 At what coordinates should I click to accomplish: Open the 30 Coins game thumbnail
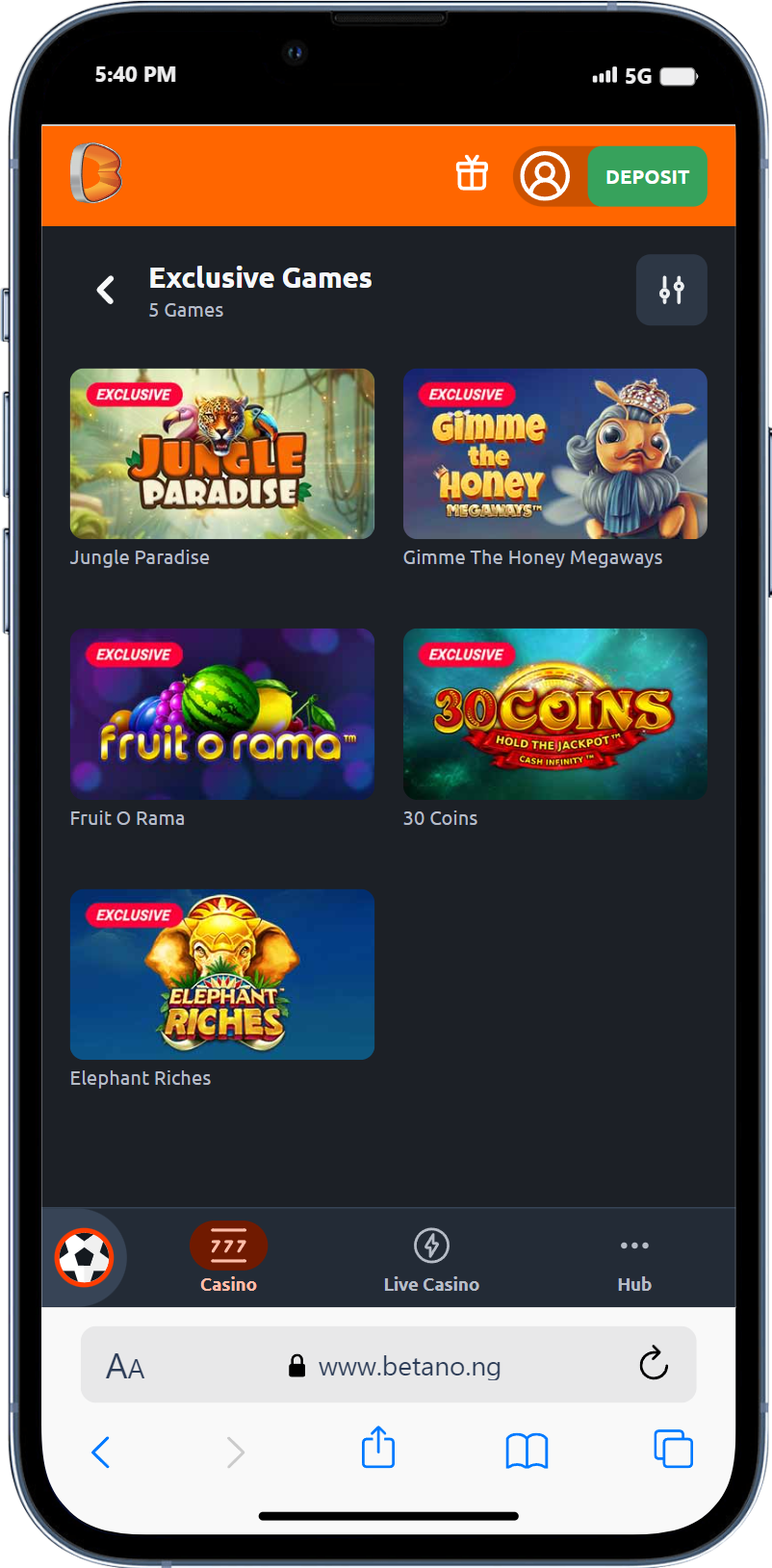pos(555,714)
